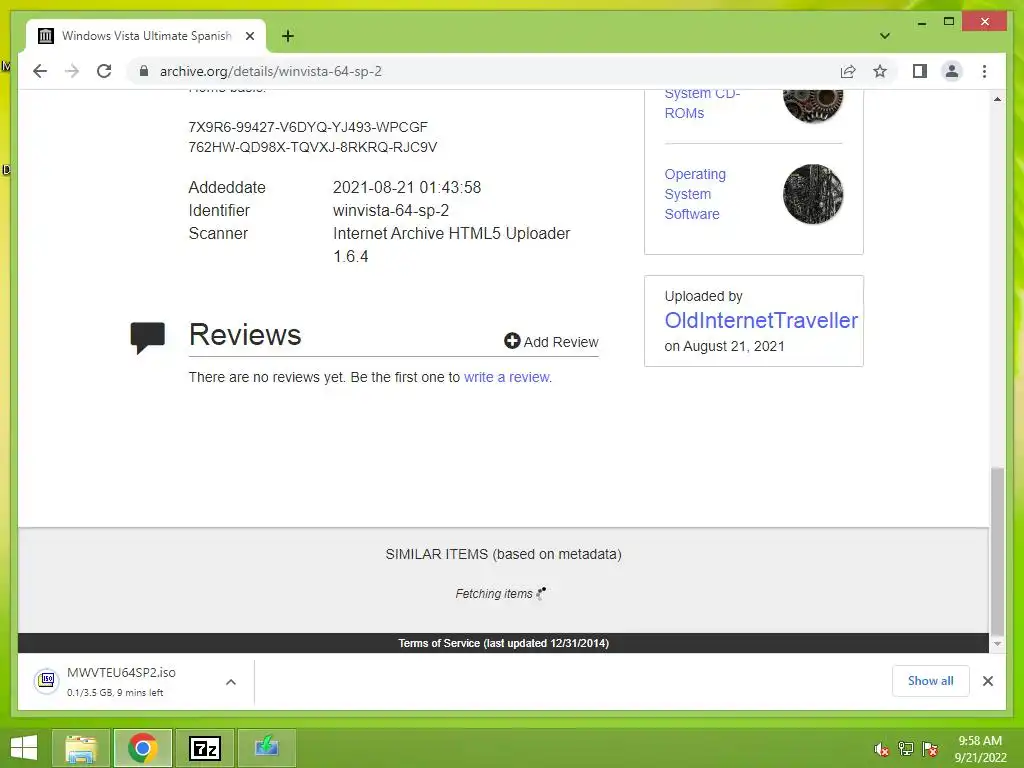Click the Reviews speech bubble icon

[148, 338]
